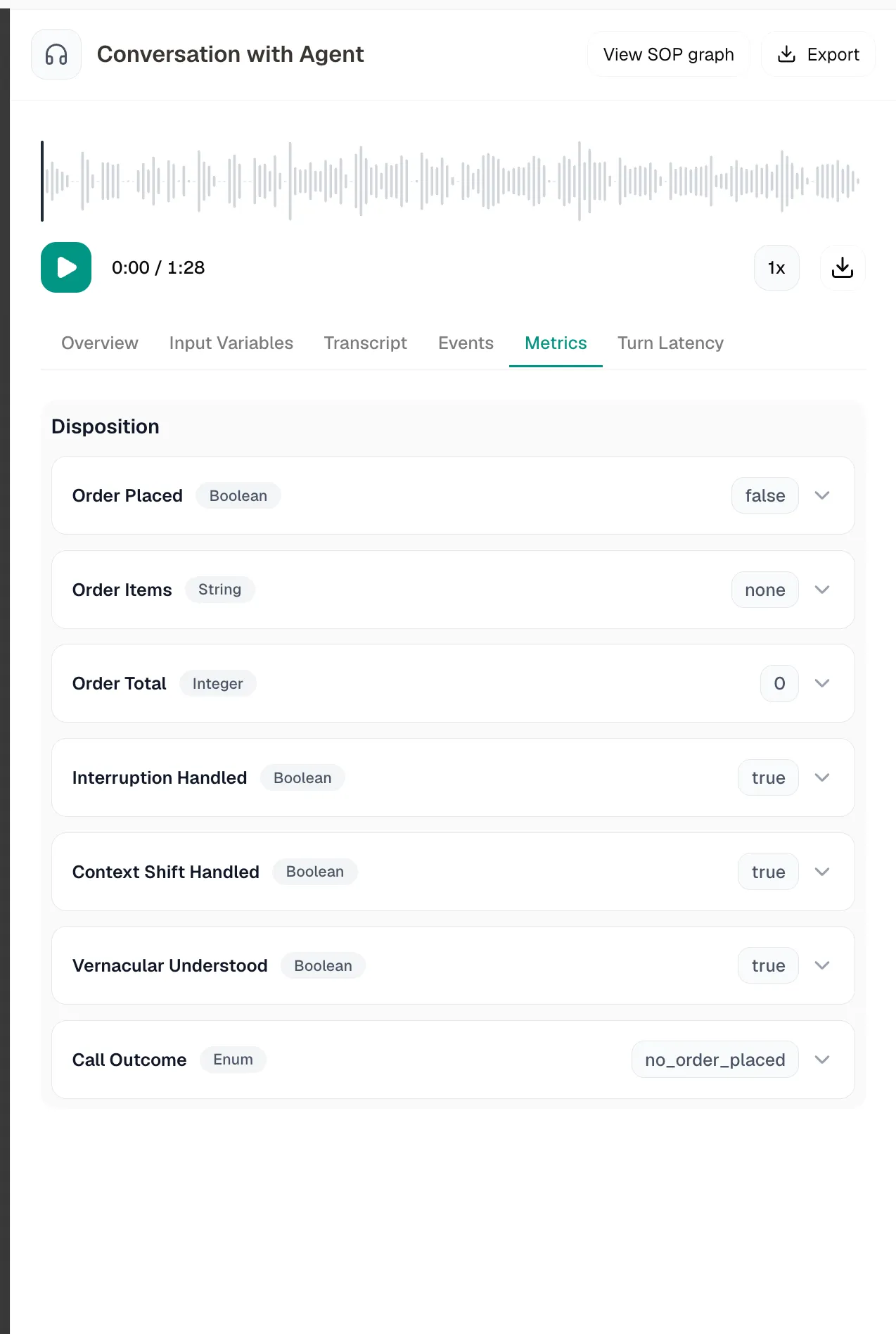Viewport: 896px width, 1334px height.
Task: Change playback speed with the 1x button
Action: pyautogui.click(x=776, y=267)
